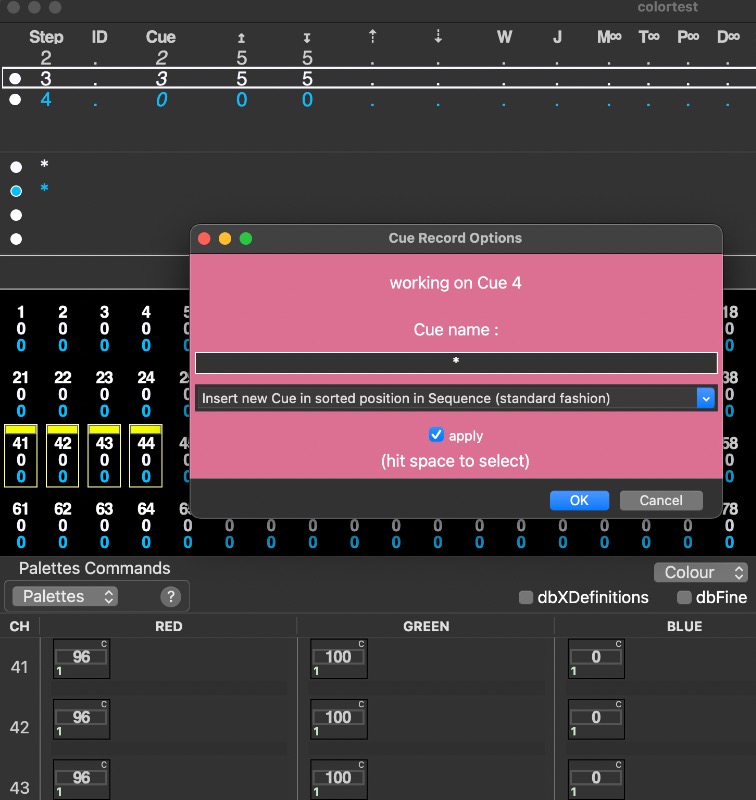Enable the dbXDefinitions checkbox

pos(526,598)
